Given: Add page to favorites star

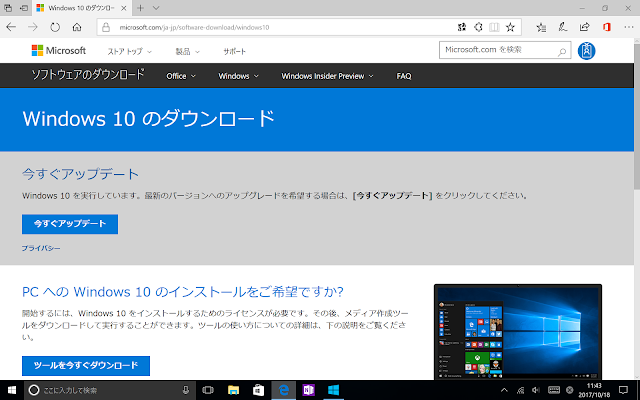Looking at the screenshot, I should pyautogui.click(x=510, y=27).
